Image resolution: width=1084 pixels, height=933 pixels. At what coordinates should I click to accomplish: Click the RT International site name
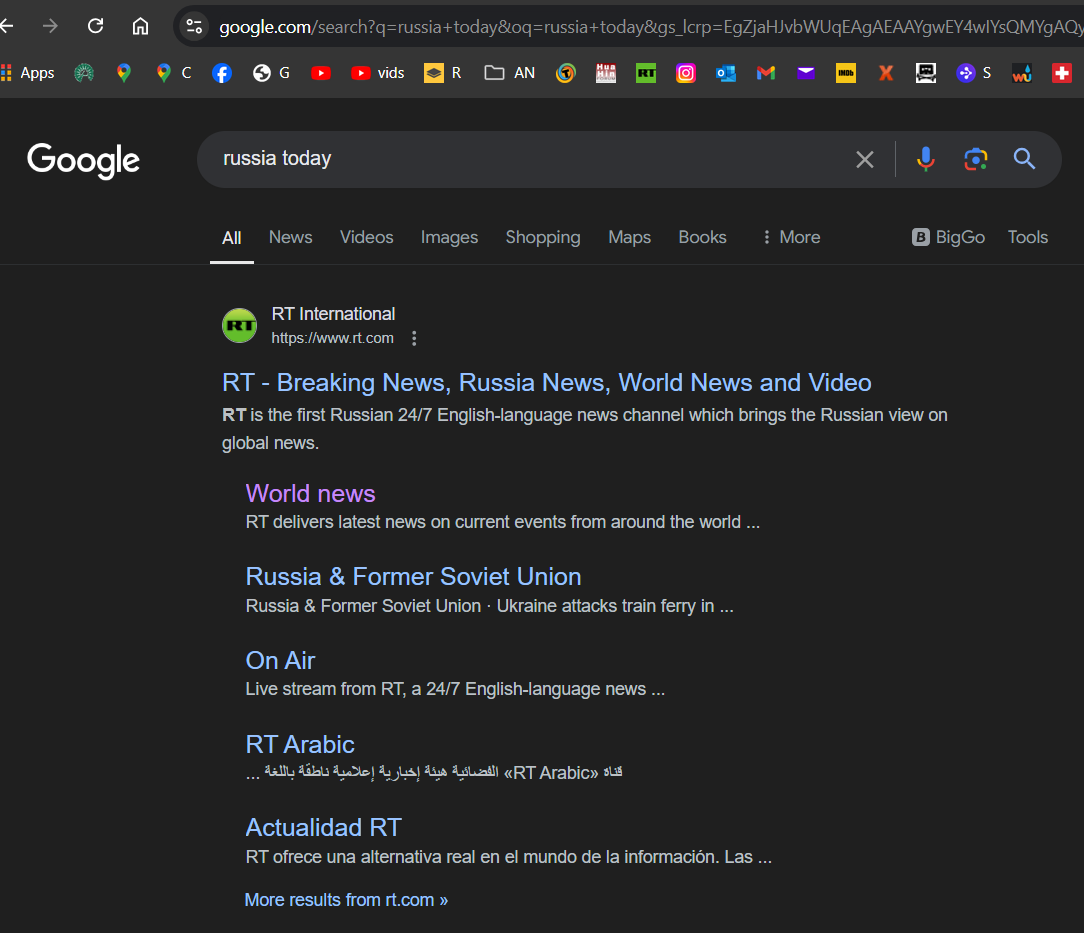[x=333, y=314]
